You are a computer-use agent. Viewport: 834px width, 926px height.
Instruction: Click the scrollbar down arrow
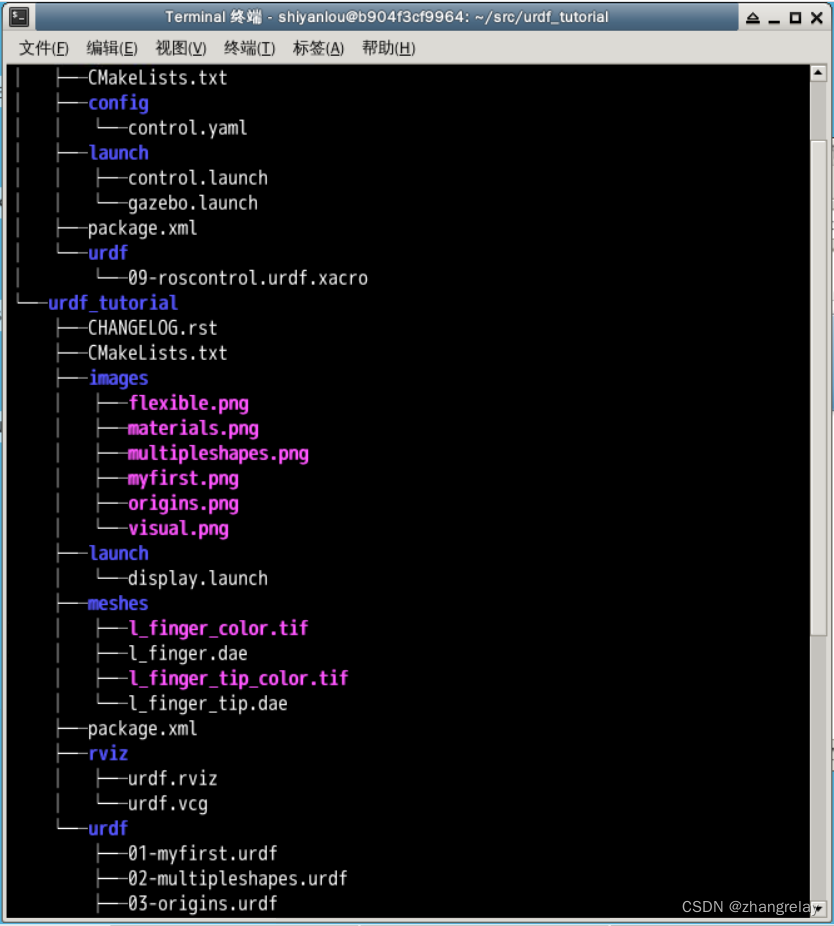818,911
